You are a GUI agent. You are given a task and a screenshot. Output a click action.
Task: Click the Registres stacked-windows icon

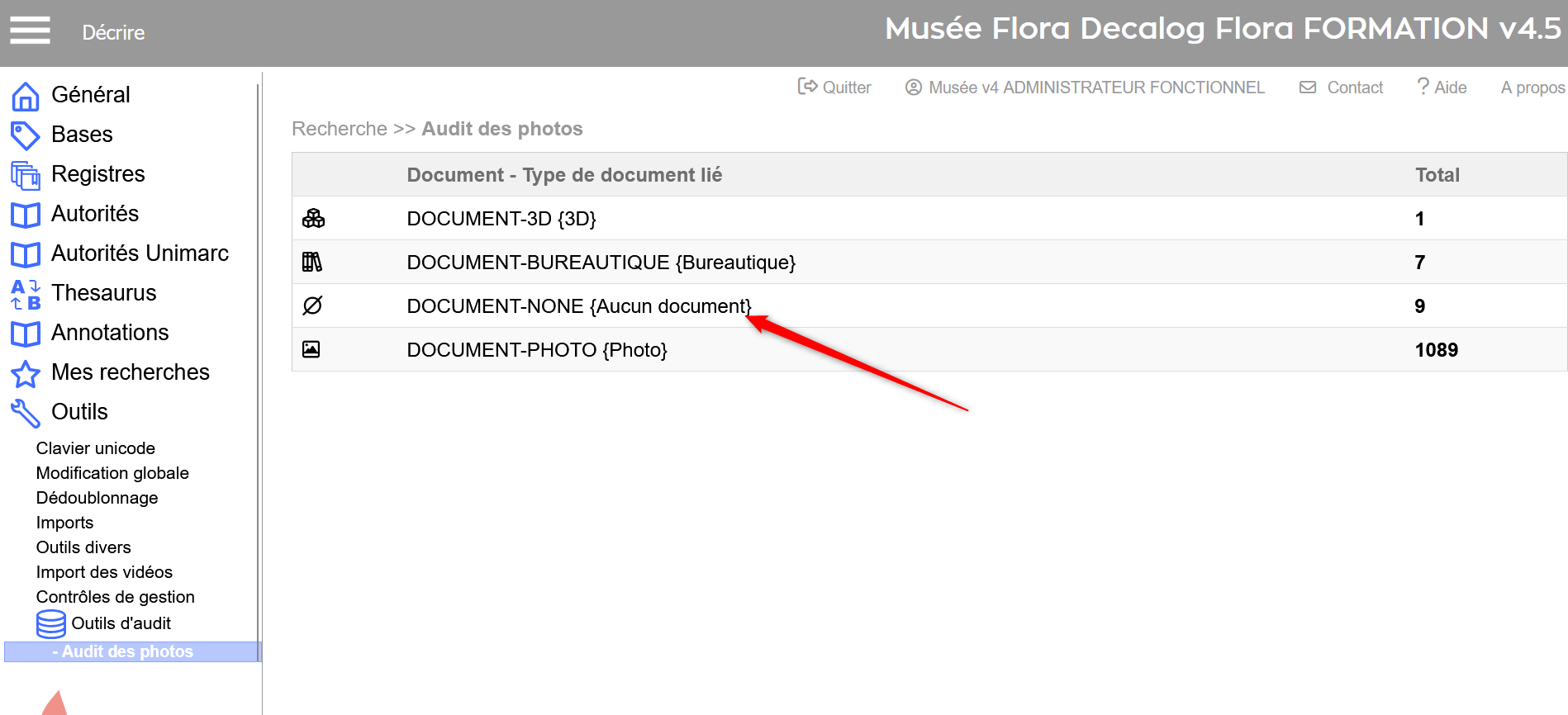26,175
